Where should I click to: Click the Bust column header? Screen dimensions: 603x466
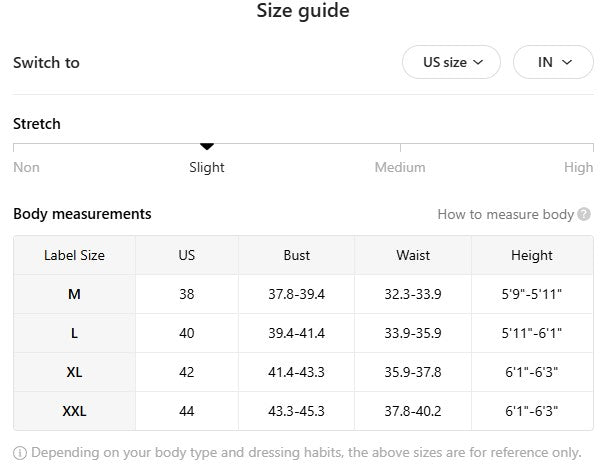(297, 255)
